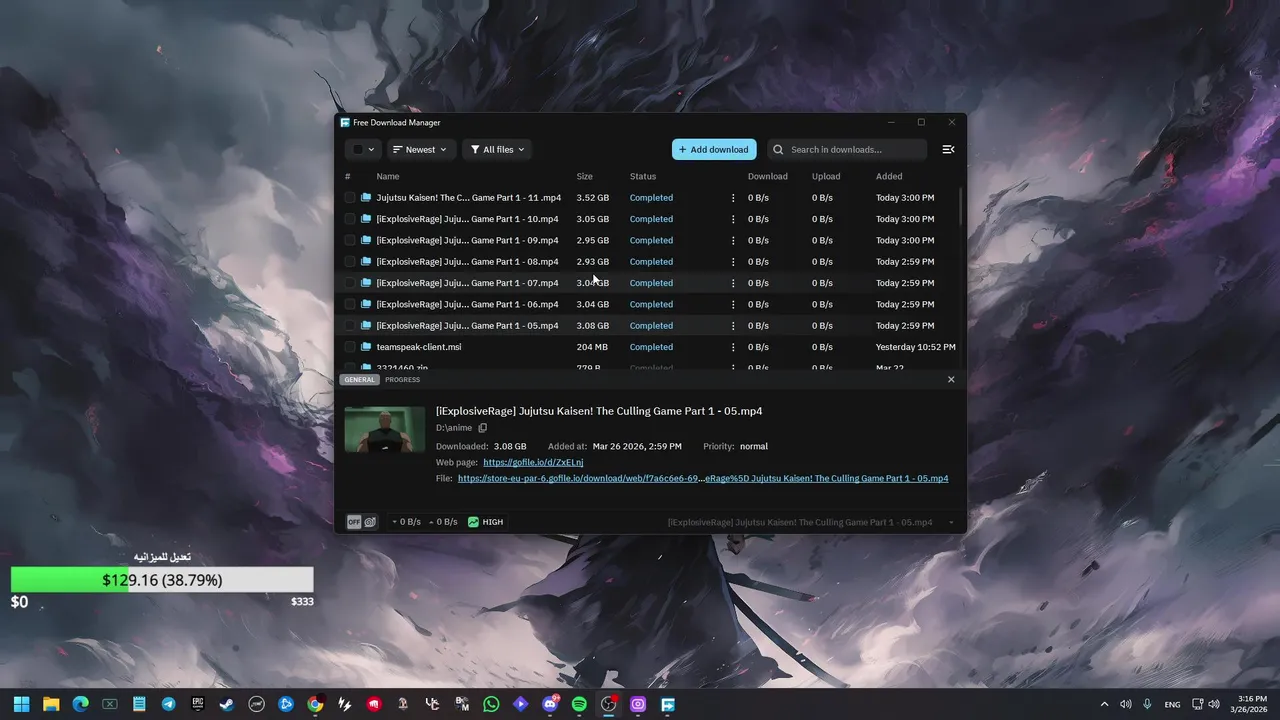
Task: Open three-dot menu for Part 1 - 08.mp4
Action: pyautogui.click(x=733, y=262)
